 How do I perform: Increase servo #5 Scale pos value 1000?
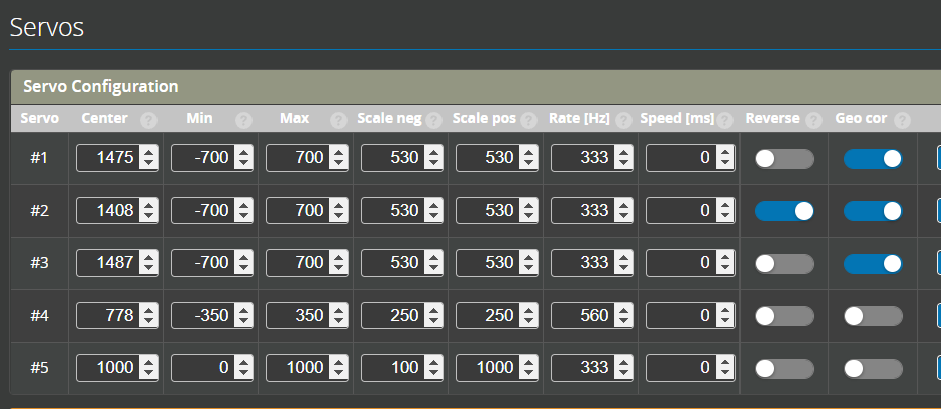click(528, 362)
